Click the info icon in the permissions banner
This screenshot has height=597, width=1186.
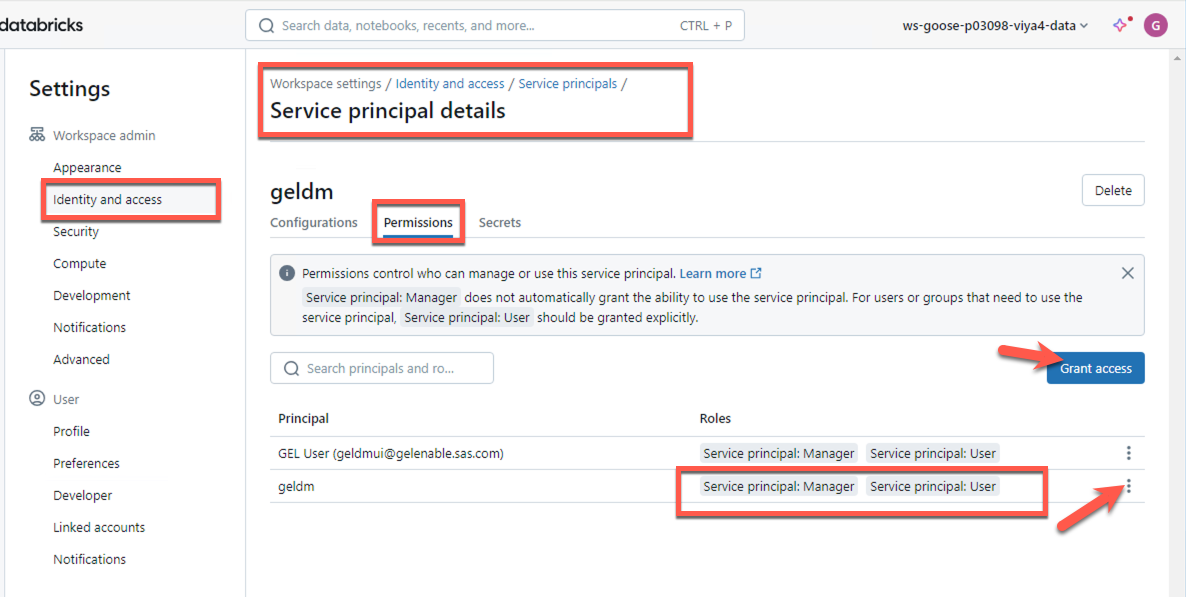pos(289,272)
